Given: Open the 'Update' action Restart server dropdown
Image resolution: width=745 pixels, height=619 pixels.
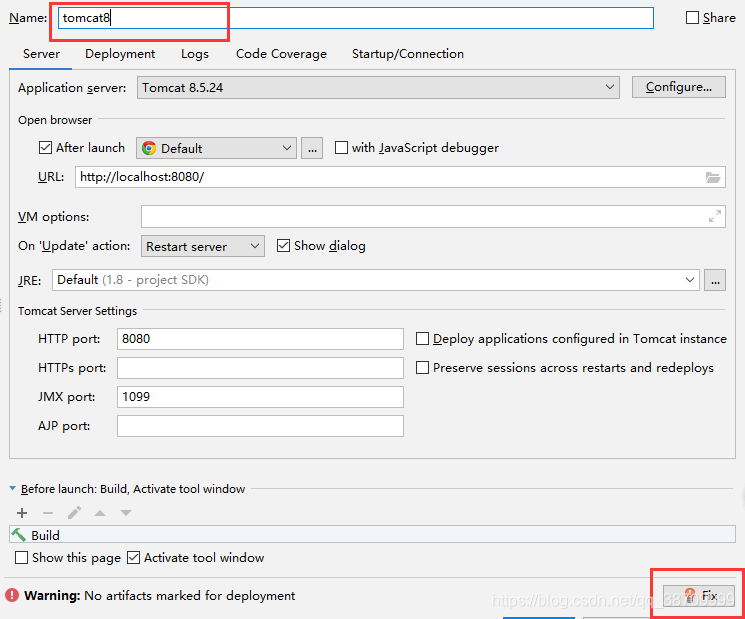Looking at the screenshot, I should 202,246.
